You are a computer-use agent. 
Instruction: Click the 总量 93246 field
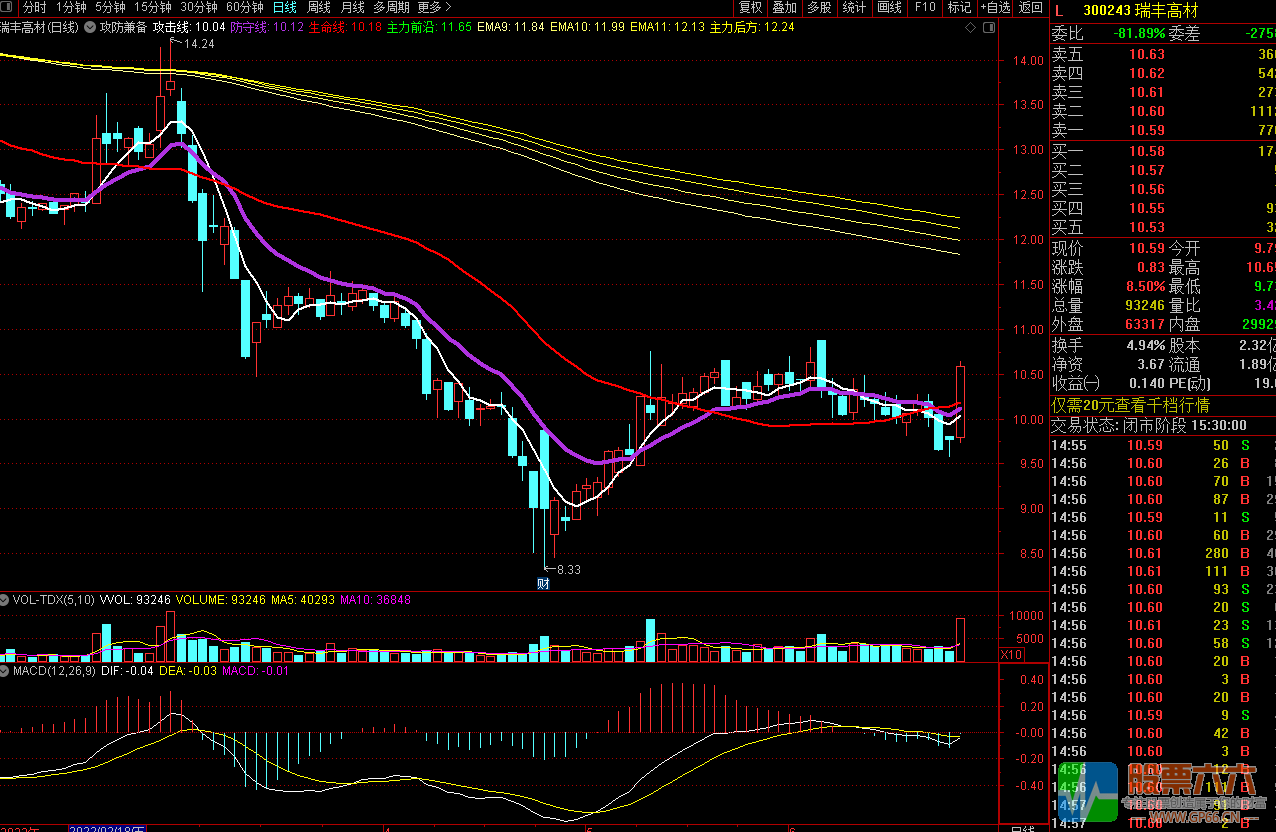[1108, 305]
